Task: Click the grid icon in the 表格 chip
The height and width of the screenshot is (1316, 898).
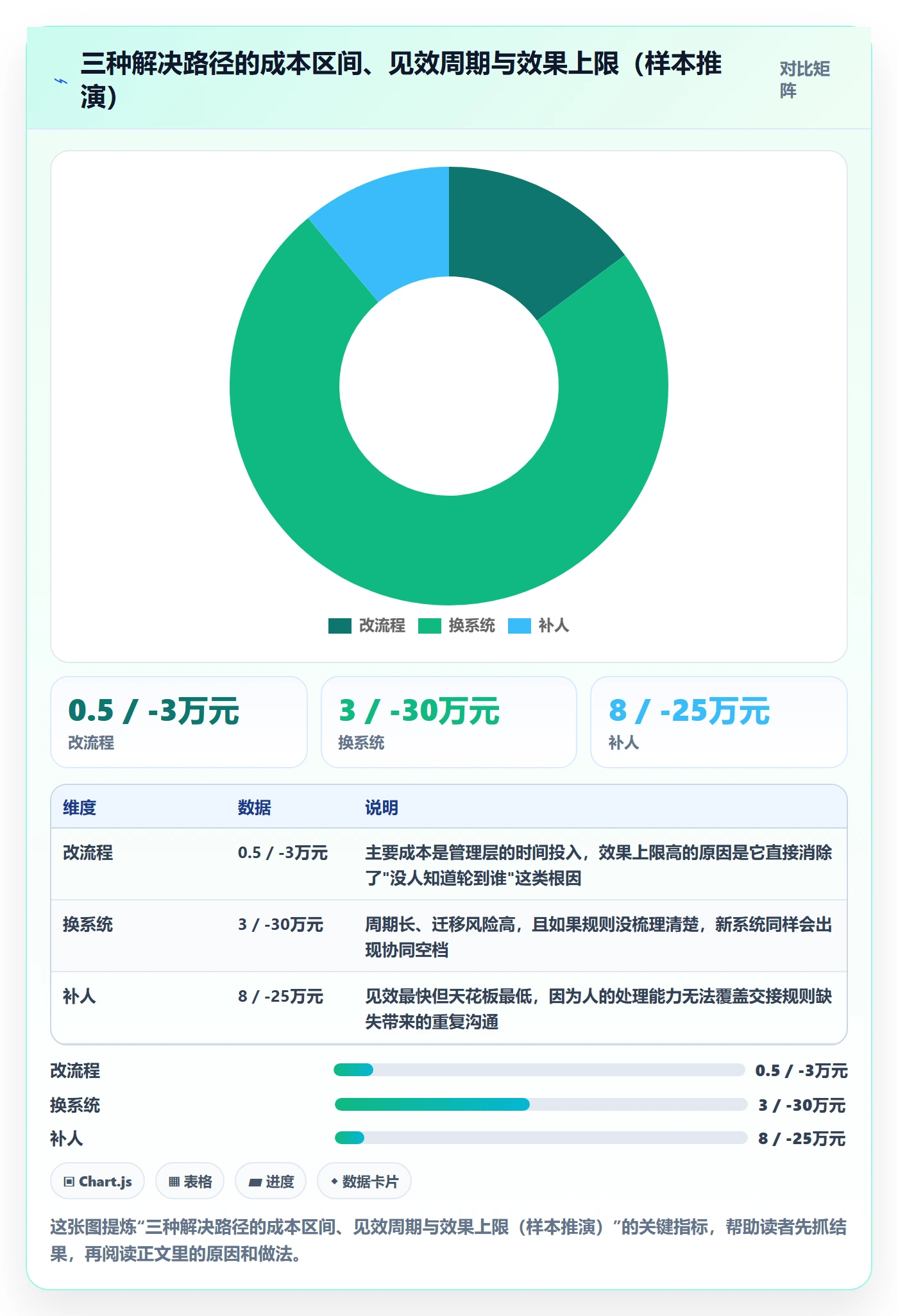Action: click(x=174, y=1181)
